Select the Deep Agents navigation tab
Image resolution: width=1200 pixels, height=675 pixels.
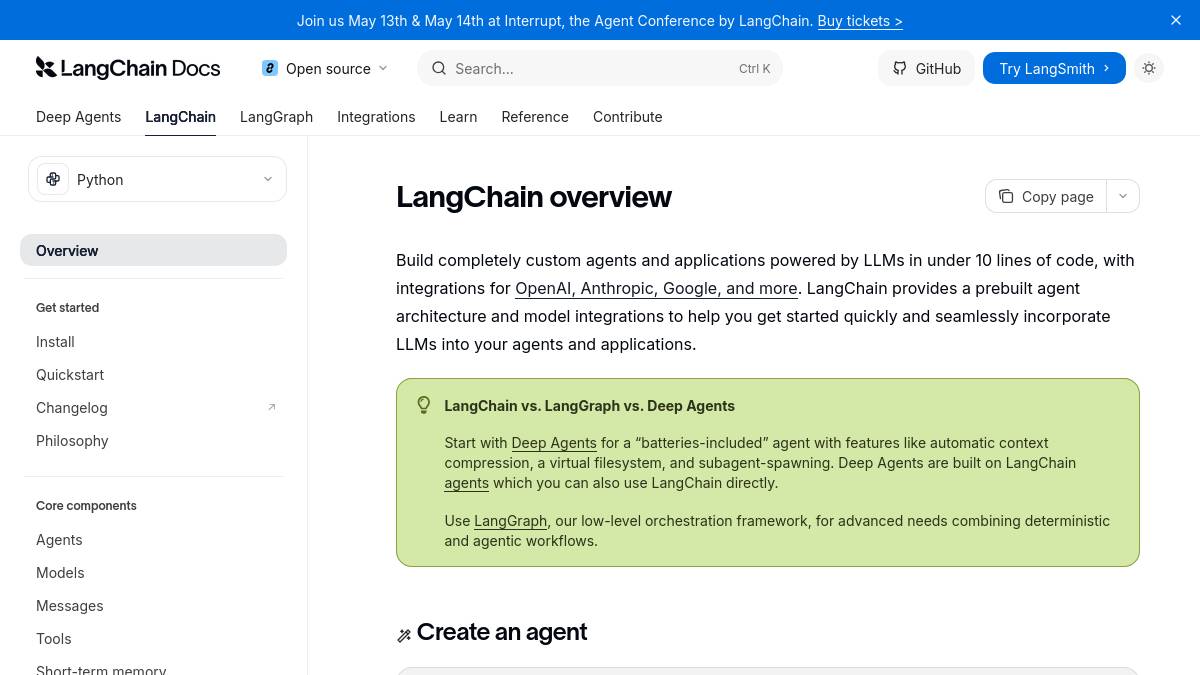(78, 117)
